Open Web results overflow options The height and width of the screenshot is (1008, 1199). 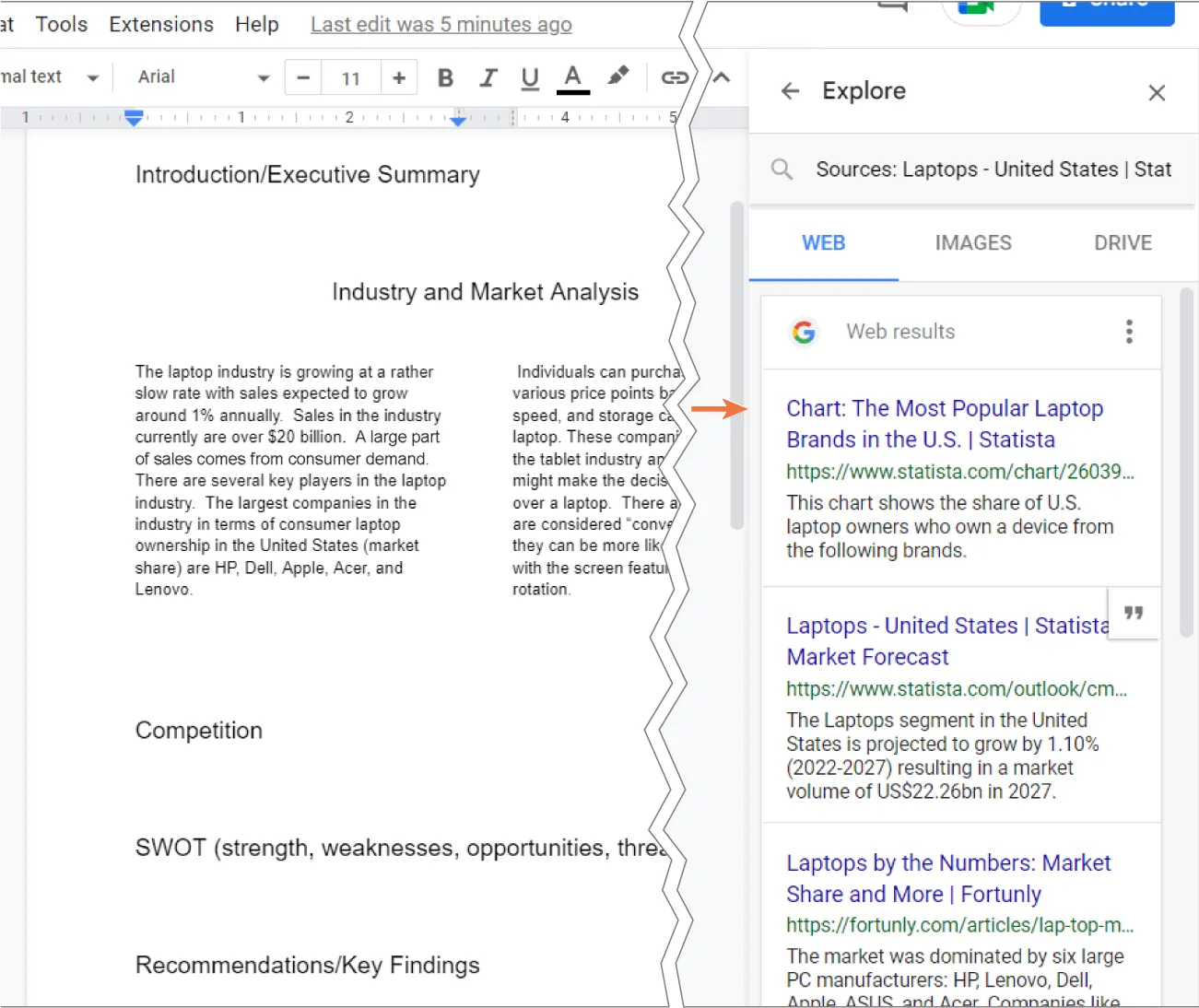[x=1128, y=331]
